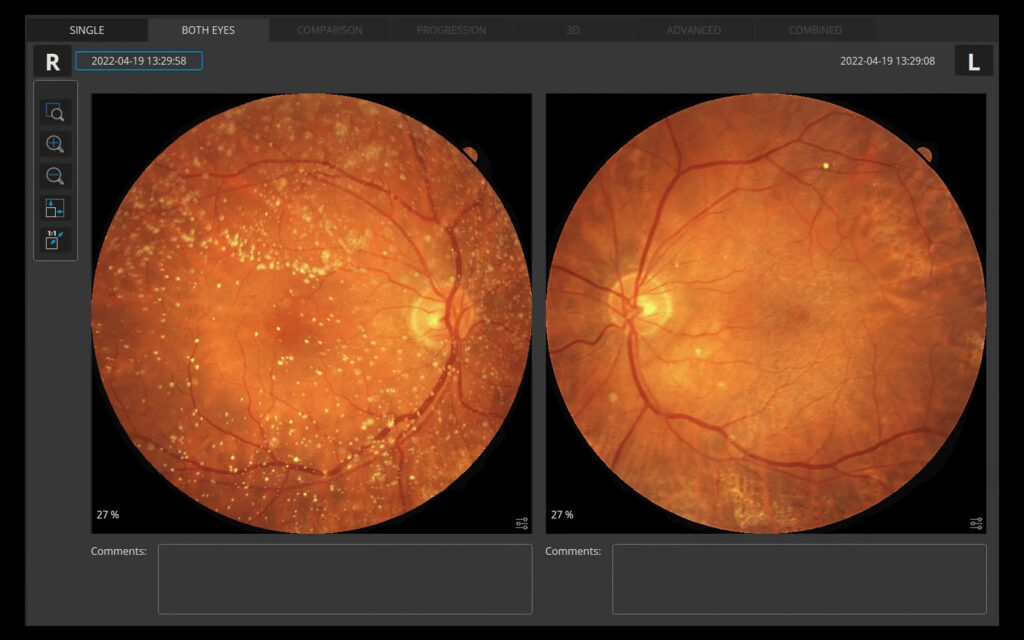The width and height of the screenshot is (1024, 640).
Task: Open image adjustment sliders for right eye
Action: 521,523
